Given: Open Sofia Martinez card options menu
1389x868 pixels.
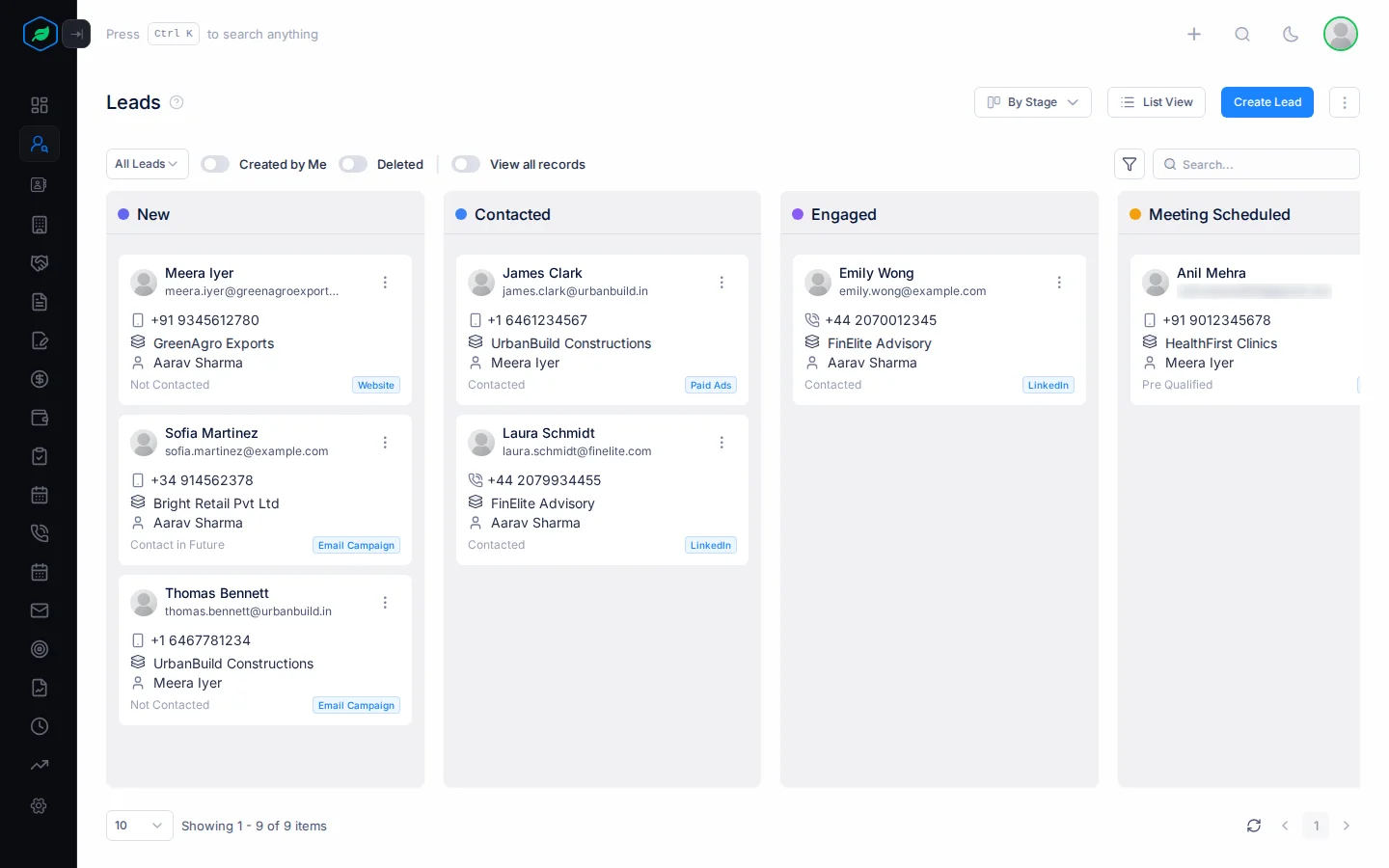Looking at the screenshot, I should (385, 443).
